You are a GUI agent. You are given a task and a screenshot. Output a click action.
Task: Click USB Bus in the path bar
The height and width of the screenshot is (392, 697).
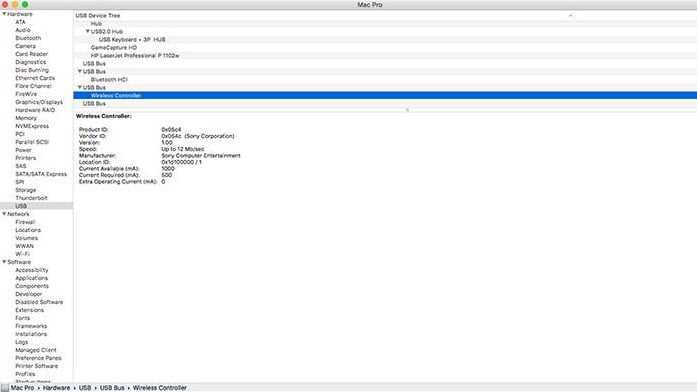point(112,388)
